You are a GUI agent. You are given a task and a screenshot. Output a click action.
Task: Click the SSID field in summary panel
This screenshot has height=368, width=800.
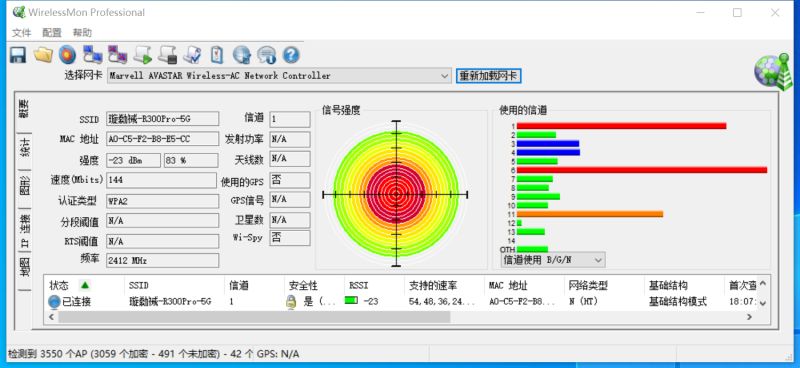[163, 119]
